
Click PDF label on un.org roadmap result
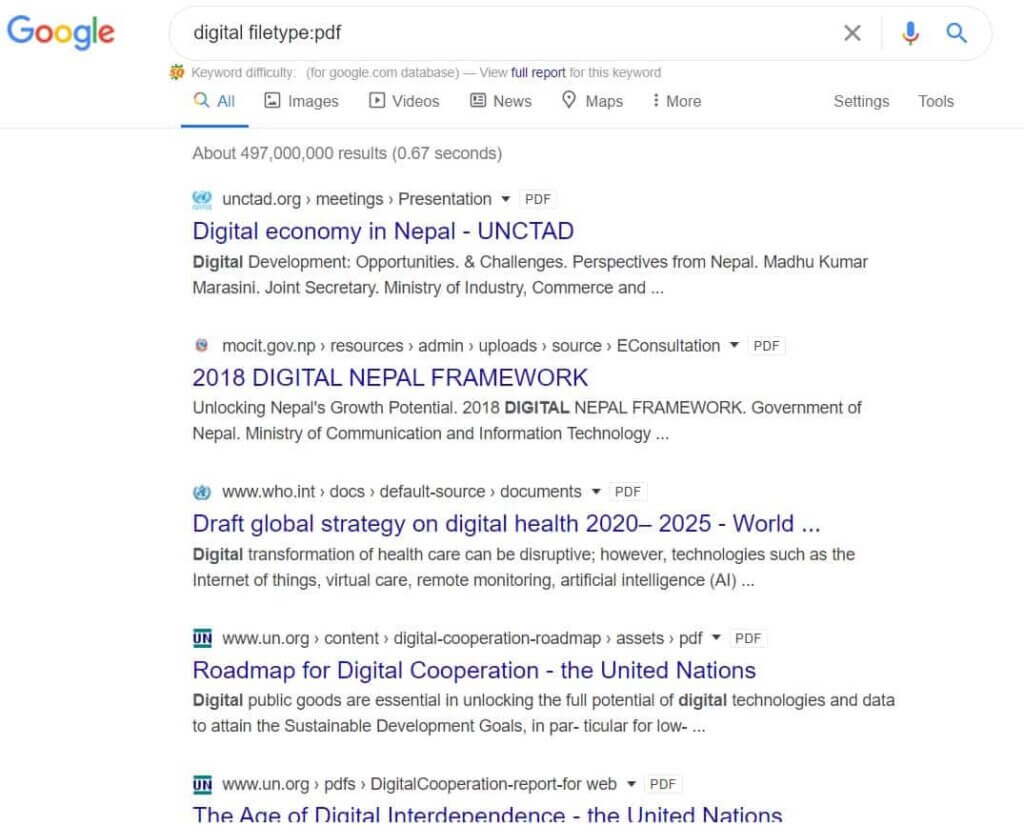(748, 638)
